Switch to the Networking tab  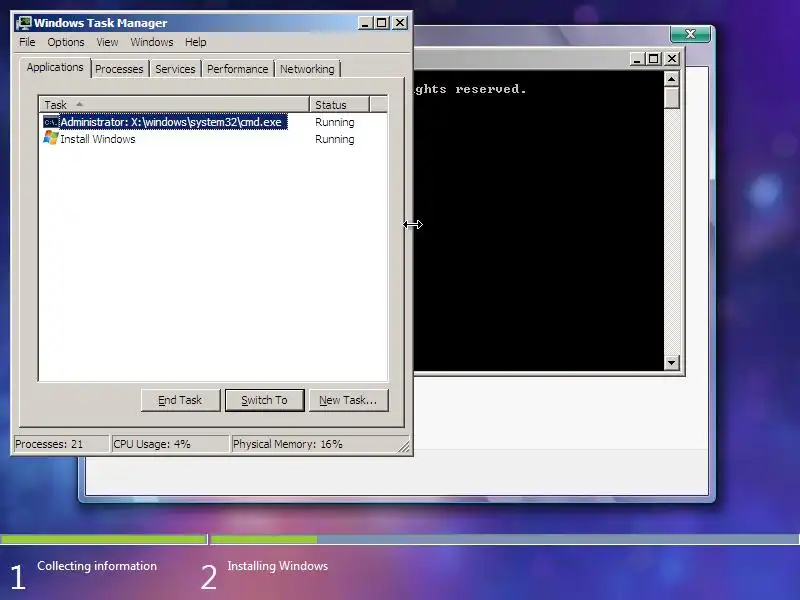[x=307, y=69]
